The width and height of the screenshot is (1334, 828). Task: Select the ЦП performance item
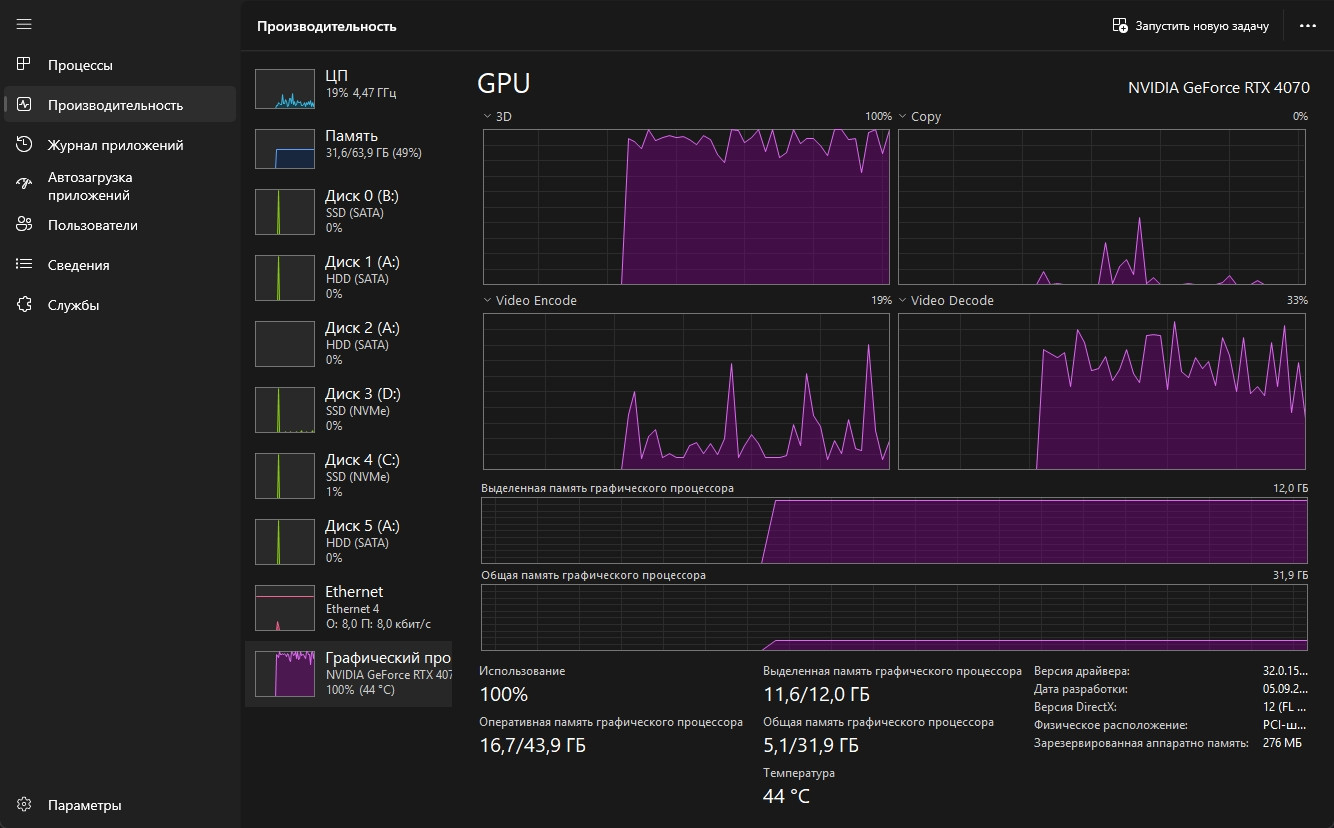pos(348,88)
